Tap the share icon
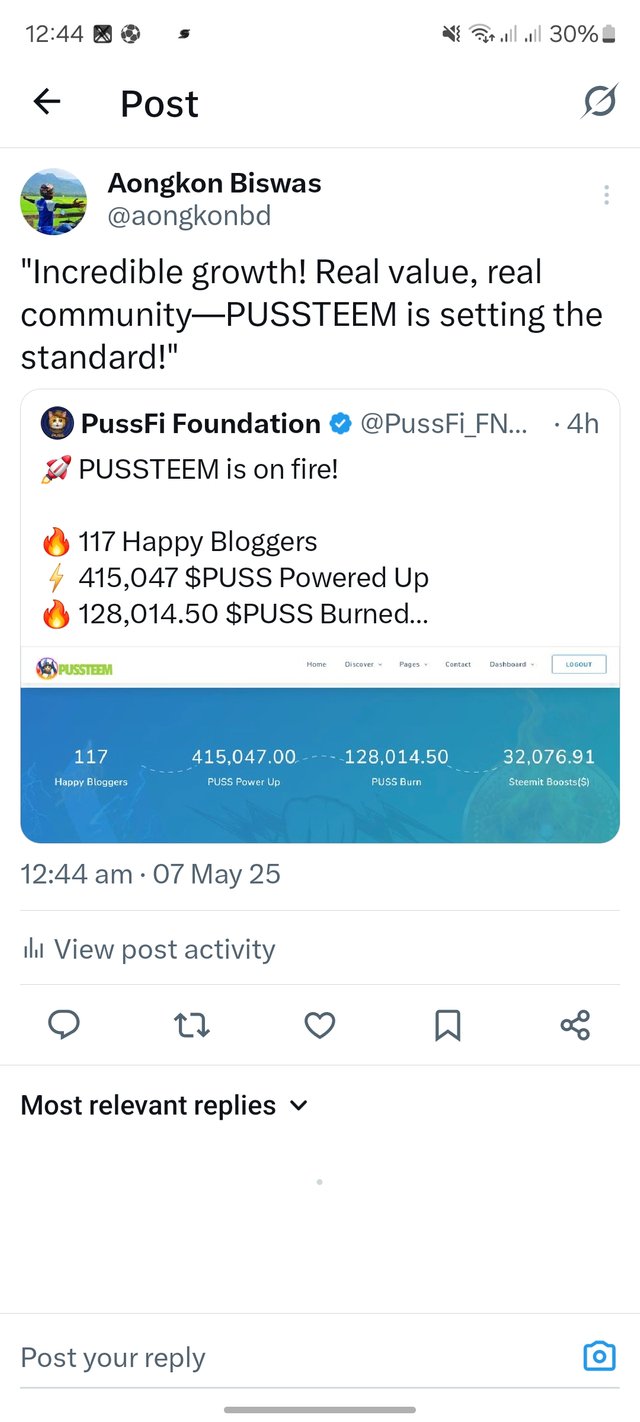The width and height of the screenshot is (640, 1422). pos(575,1025)
